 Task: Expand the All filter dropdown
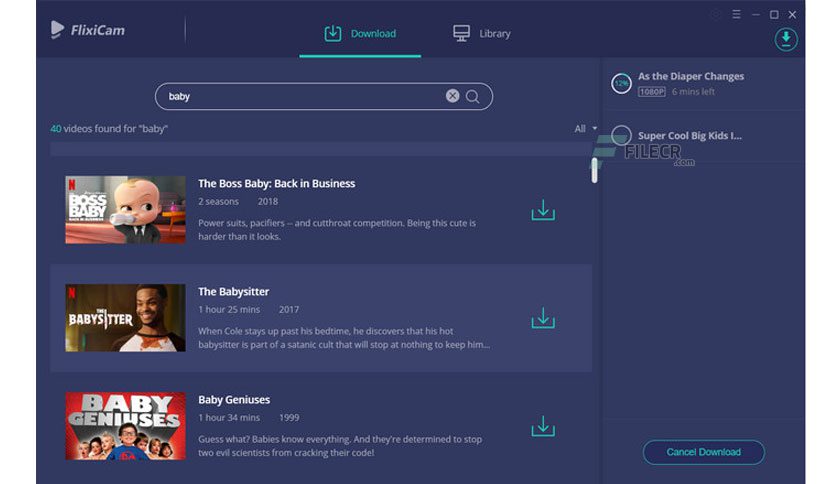[x=586, y=128]
